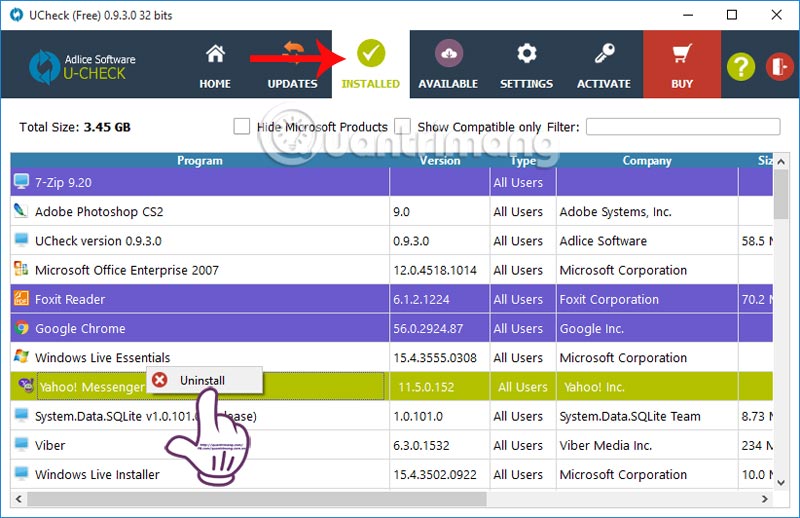Click the red BUY button
Screen dimensions: 800x518
click(682, 64)
